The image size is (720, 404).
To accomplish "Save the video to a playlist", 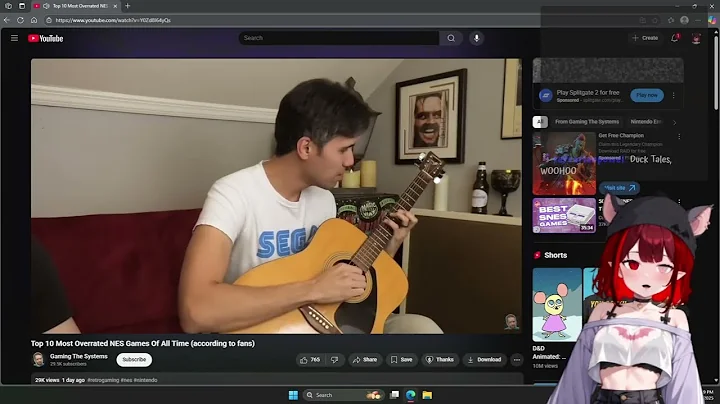I will pyautogui.click(x=401, y=360).
